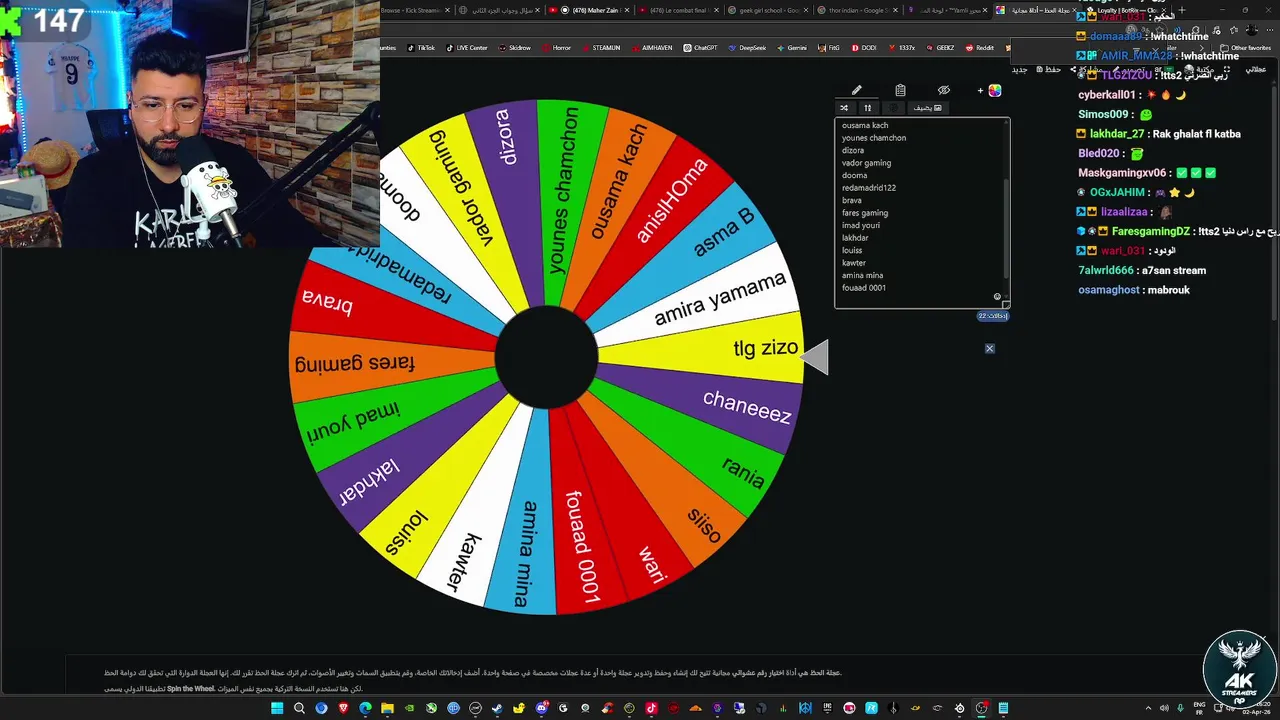Open Windows taskbar search

click(x=299, y=708)
